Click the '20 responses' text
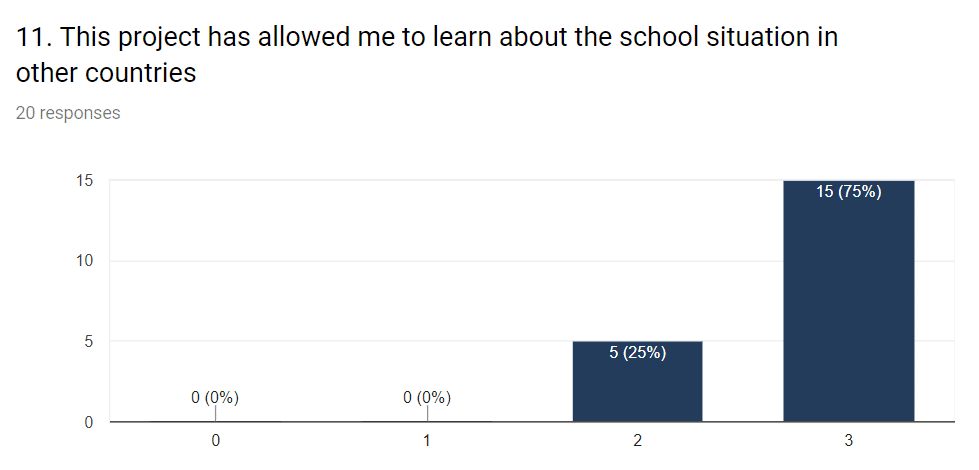 click(x=68, y=113)
